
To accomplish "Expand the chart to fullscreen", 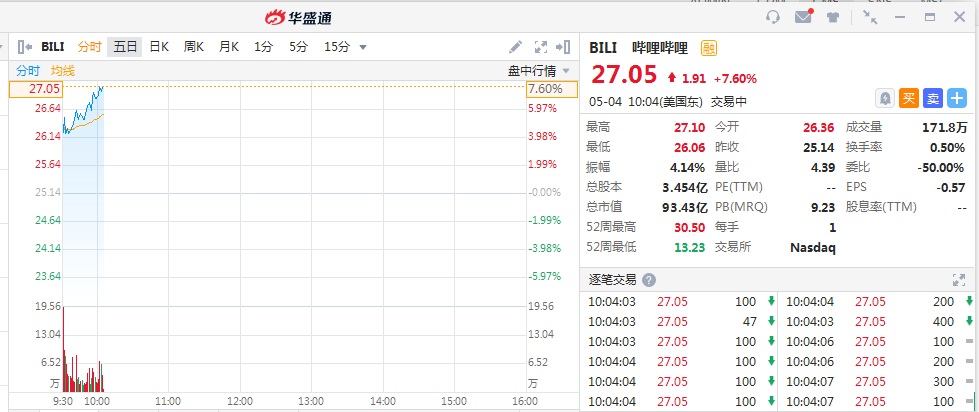I will (541, 46).
